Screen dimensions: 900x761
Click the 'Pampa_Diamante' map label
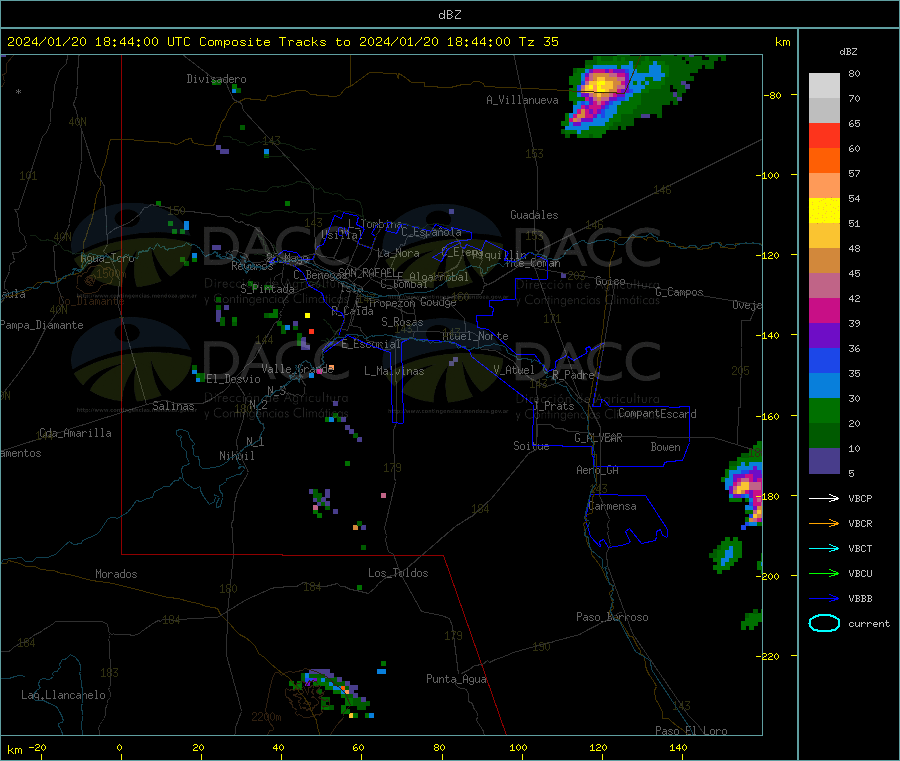42,325
